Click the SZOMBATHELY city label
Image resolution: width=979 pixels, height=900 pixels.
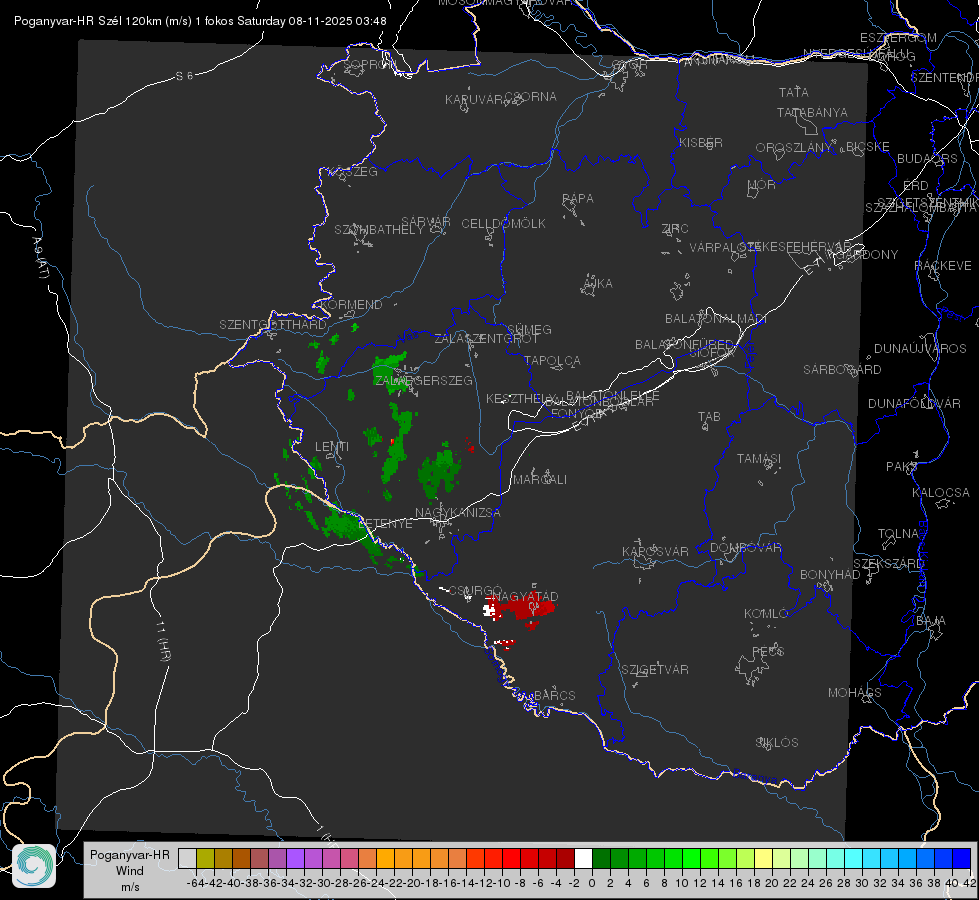click(379, 229)
